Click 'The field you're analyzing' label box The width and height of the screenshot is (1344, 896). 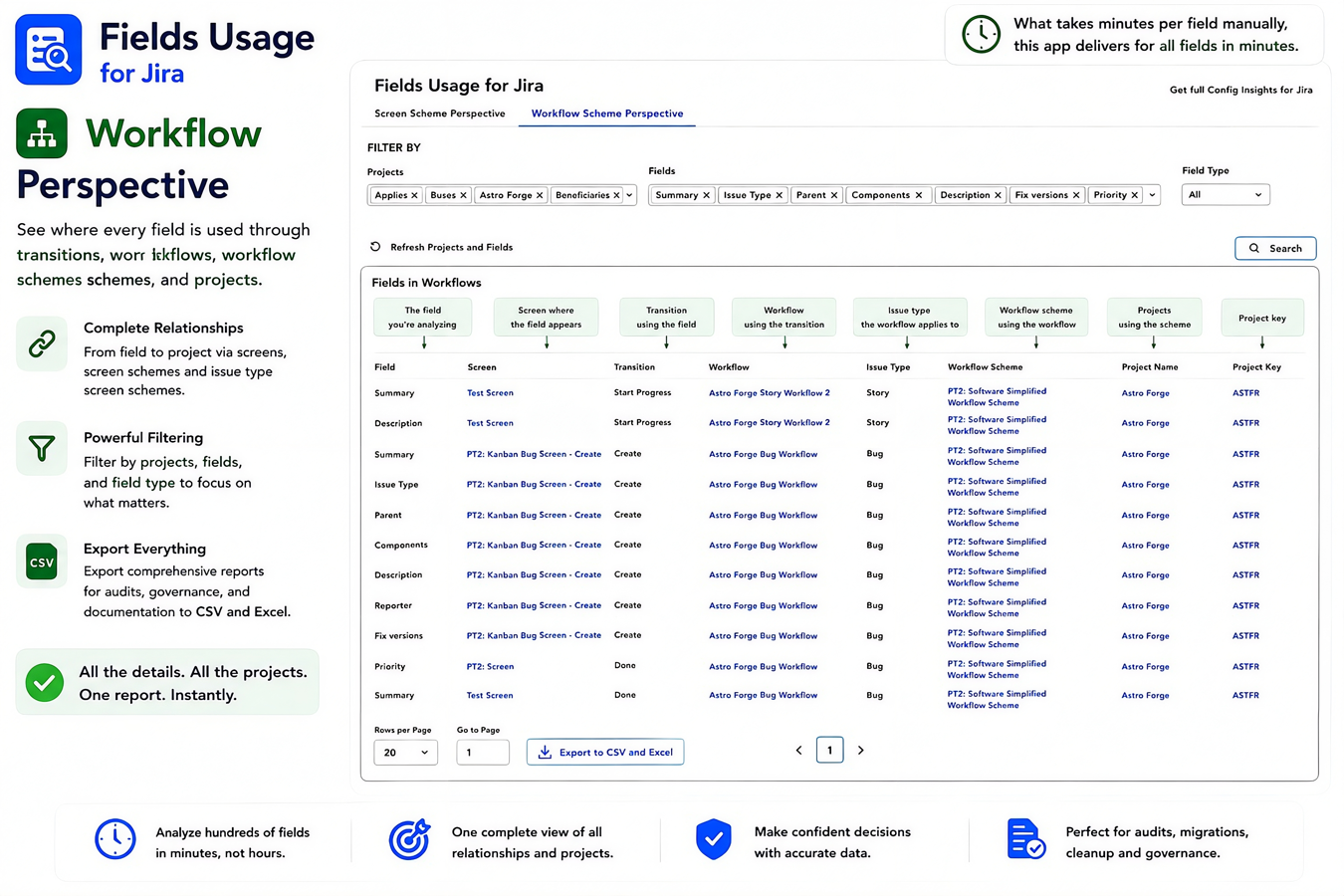(x=423, y=318)
